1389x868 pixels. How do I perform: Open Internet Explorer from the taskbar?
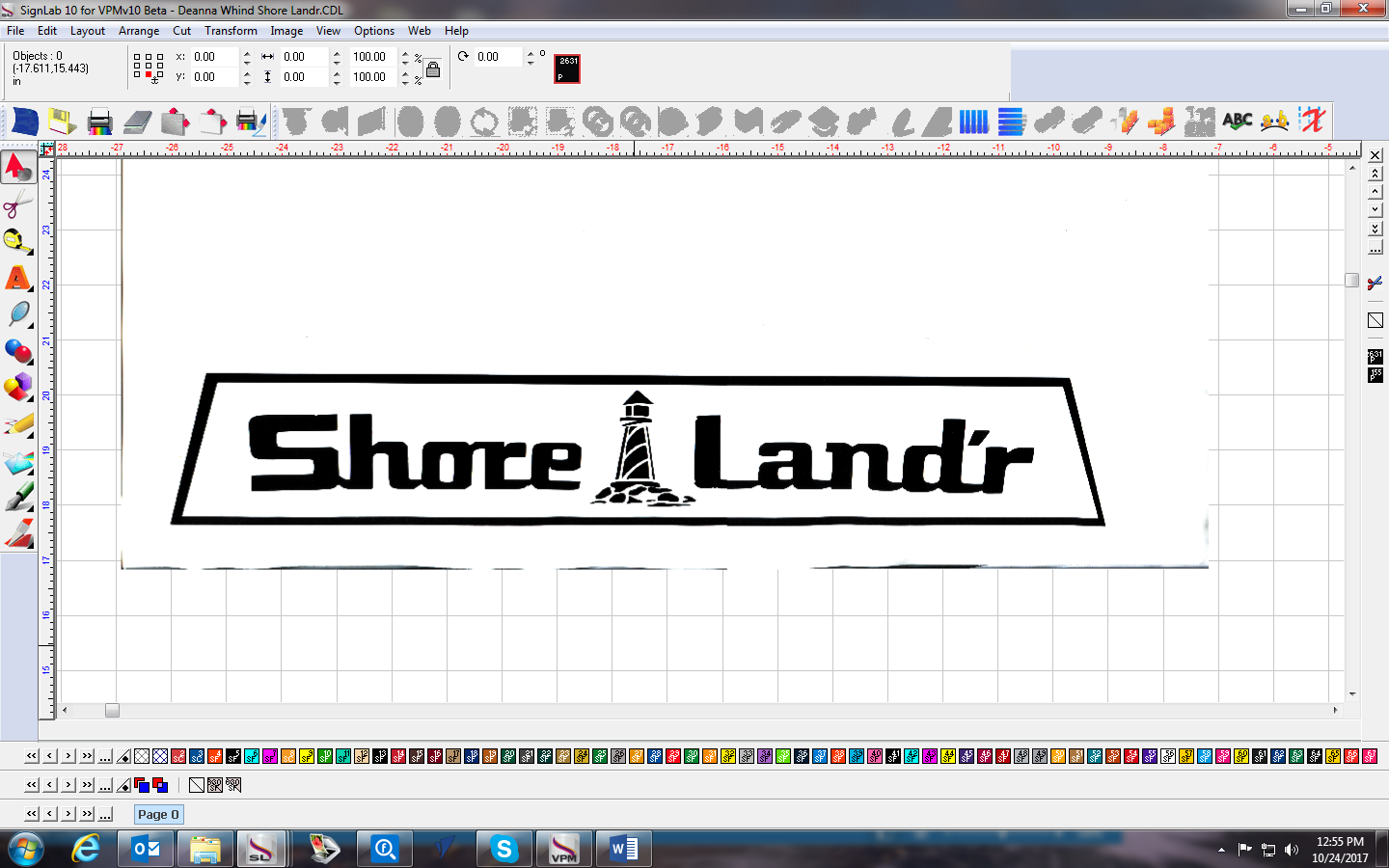tap(87, 849)
